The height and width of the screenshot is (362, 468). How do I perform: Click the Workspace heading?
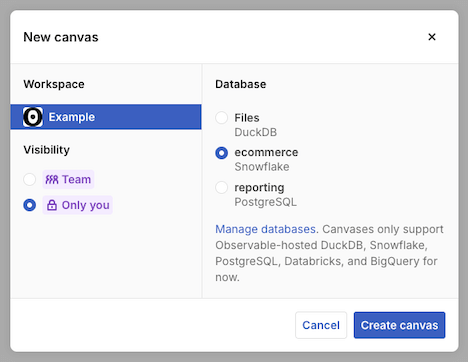point(54,84)
